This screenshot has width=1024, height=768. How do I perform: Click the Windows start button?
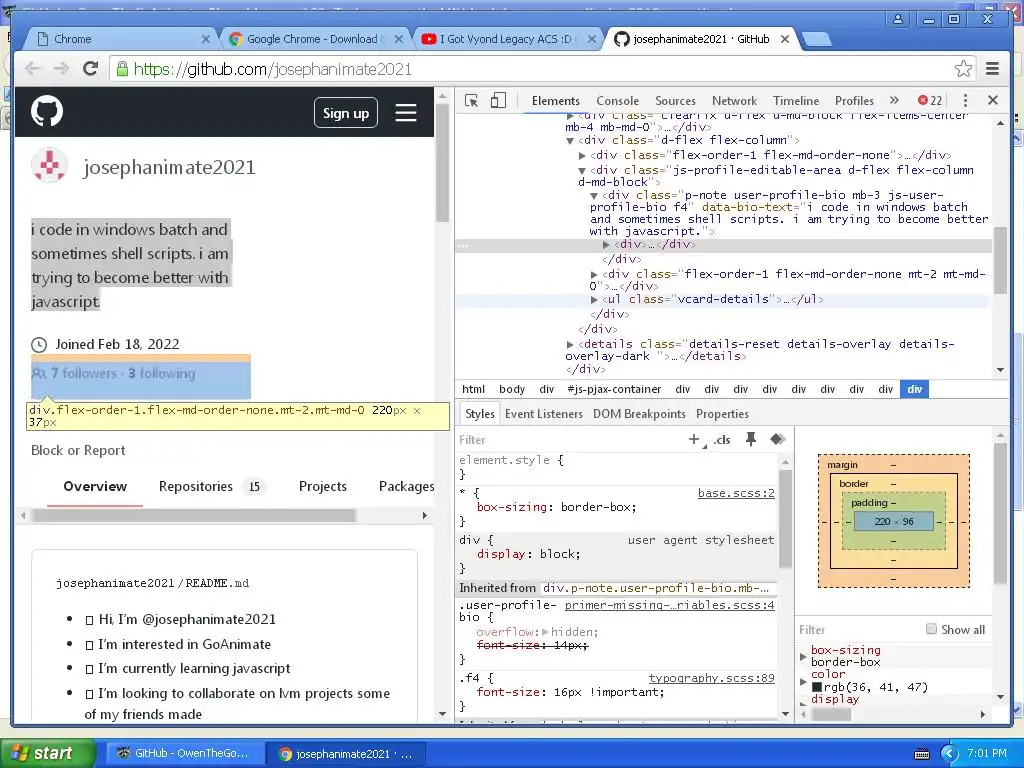click(x=47, y=753)
